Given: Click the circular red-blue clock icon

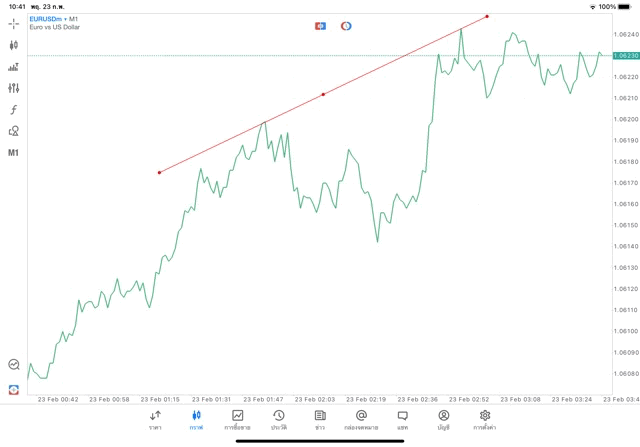Looking at the screenshot, I should click(346, 26).
